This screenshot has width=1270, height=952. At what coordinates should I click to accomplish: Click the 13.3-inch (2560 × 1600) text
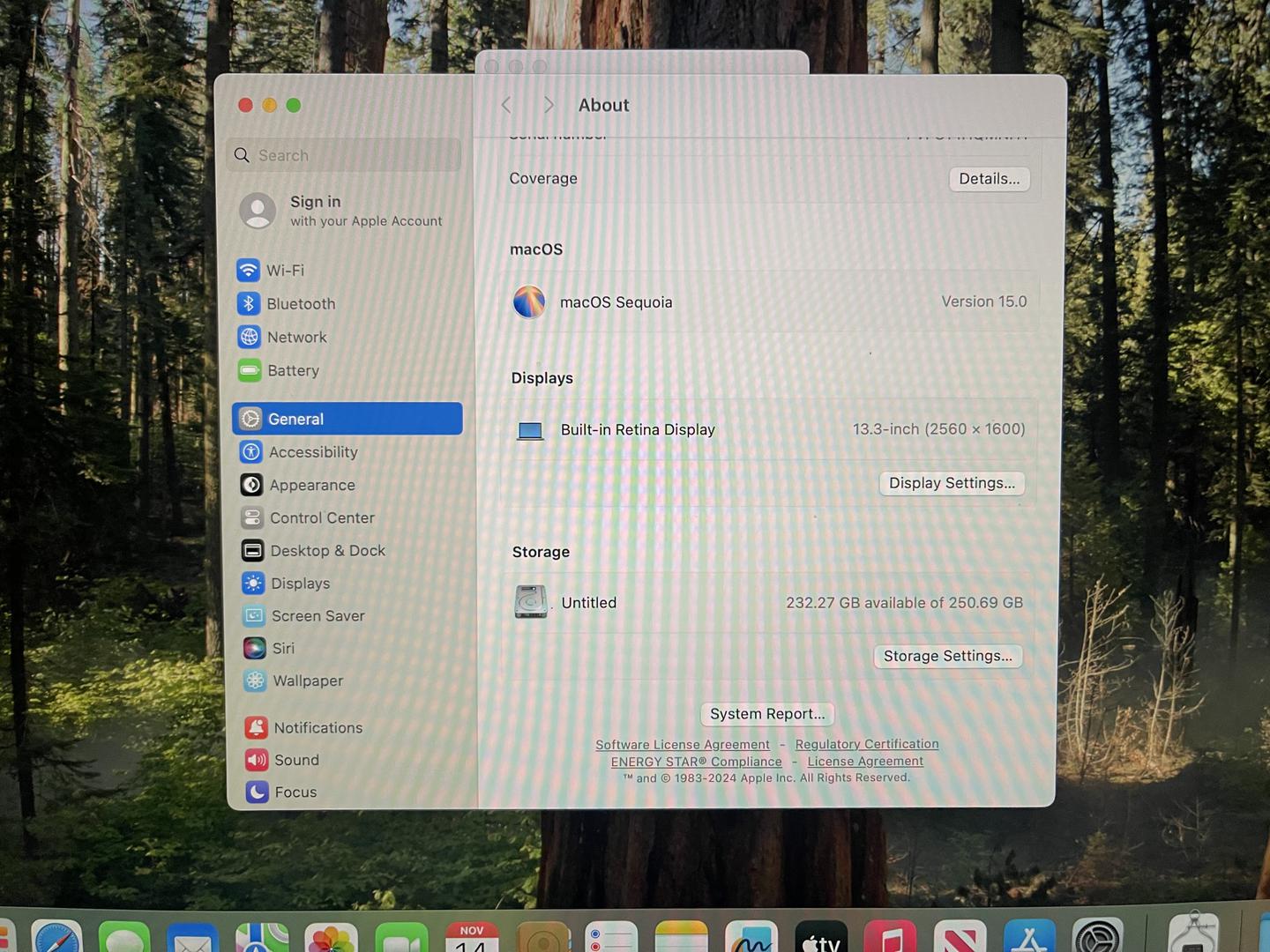(938, 429)
